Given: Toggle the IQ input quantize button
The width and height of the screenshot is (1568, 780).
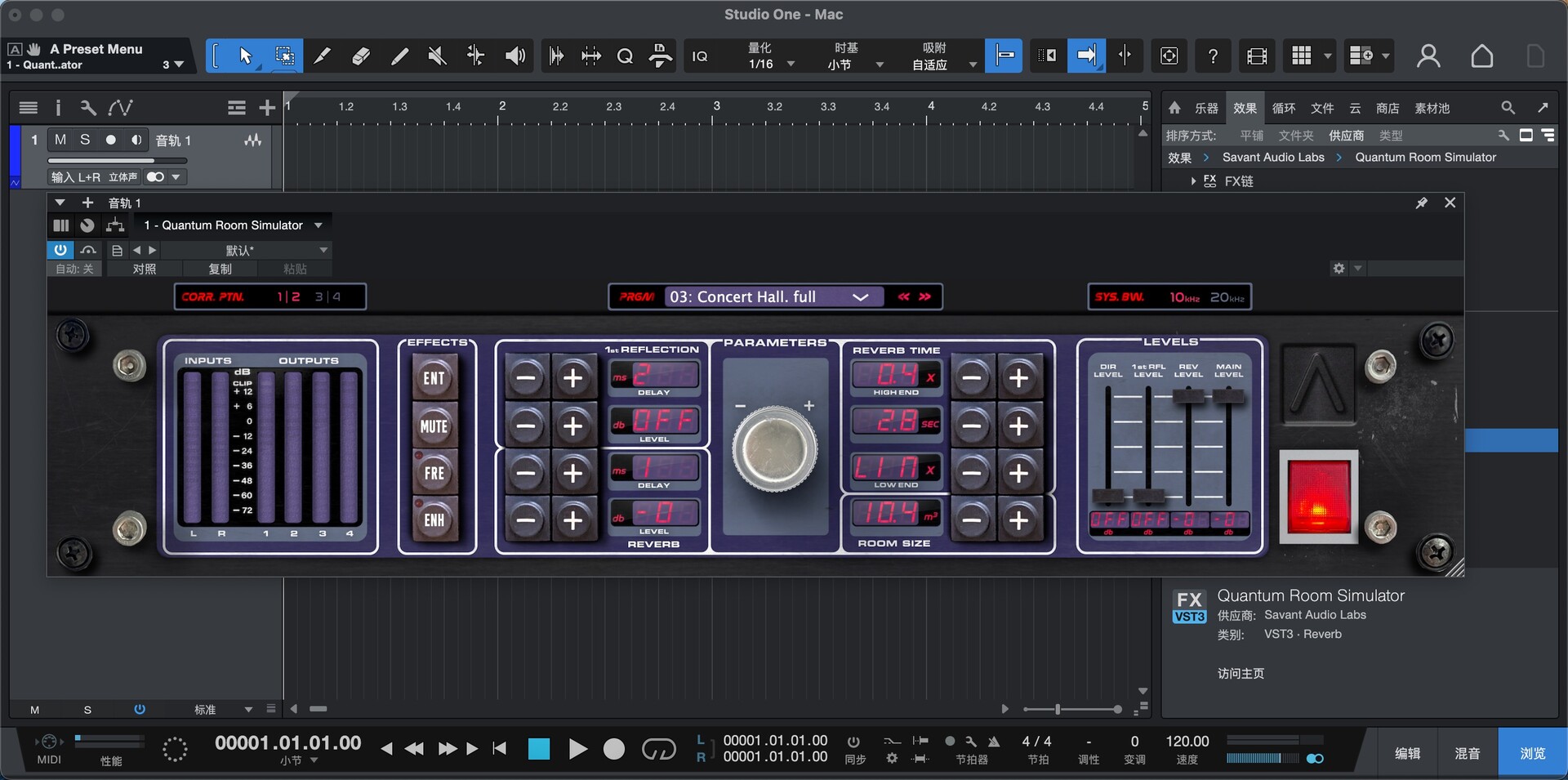Looking at the screenshot, I should 700,56.
